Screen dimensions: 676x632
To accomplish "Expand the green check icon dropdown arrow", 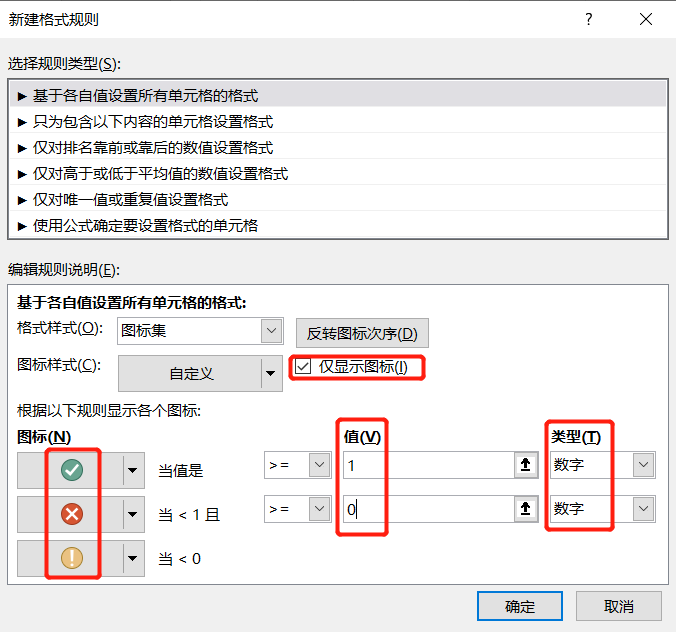I will click(x=133, y=470).
